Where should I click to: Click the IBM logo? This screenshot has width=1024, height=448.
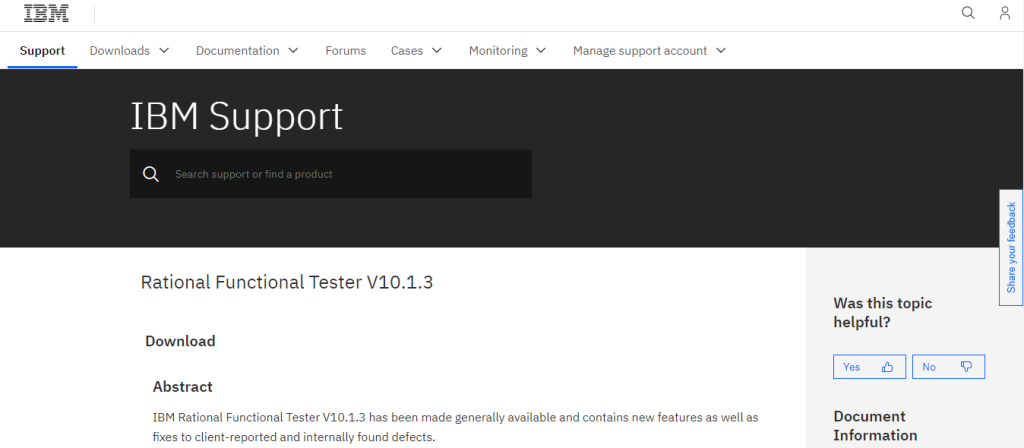46,13
